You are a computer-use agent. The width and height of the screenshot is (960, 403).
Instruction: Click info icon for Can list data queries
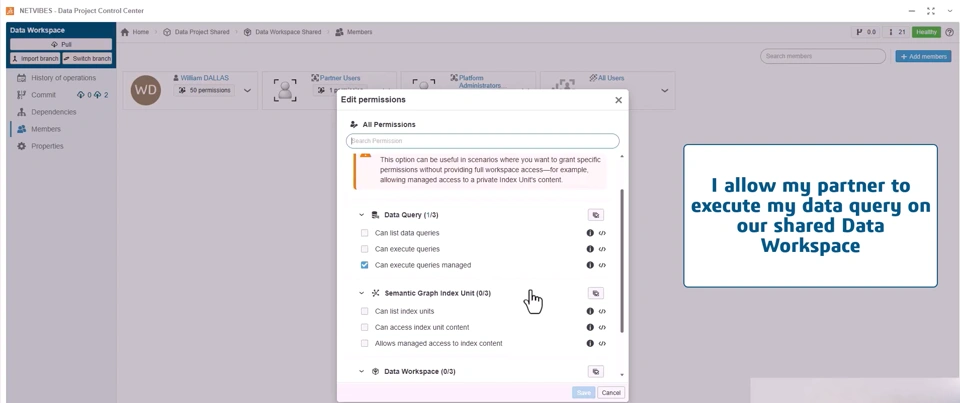[x=590, y=233]
